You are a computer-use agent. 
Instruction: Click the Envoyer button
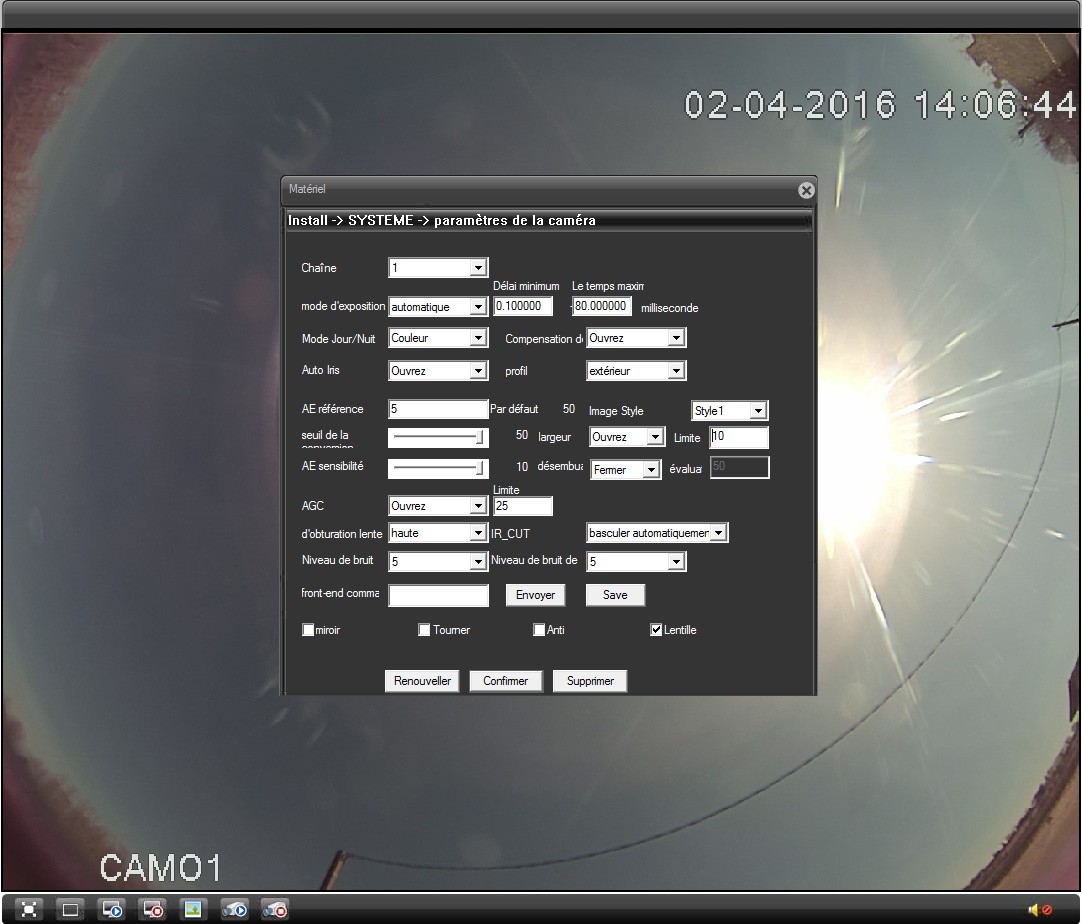pyautogui.click(x=535, y=595)
